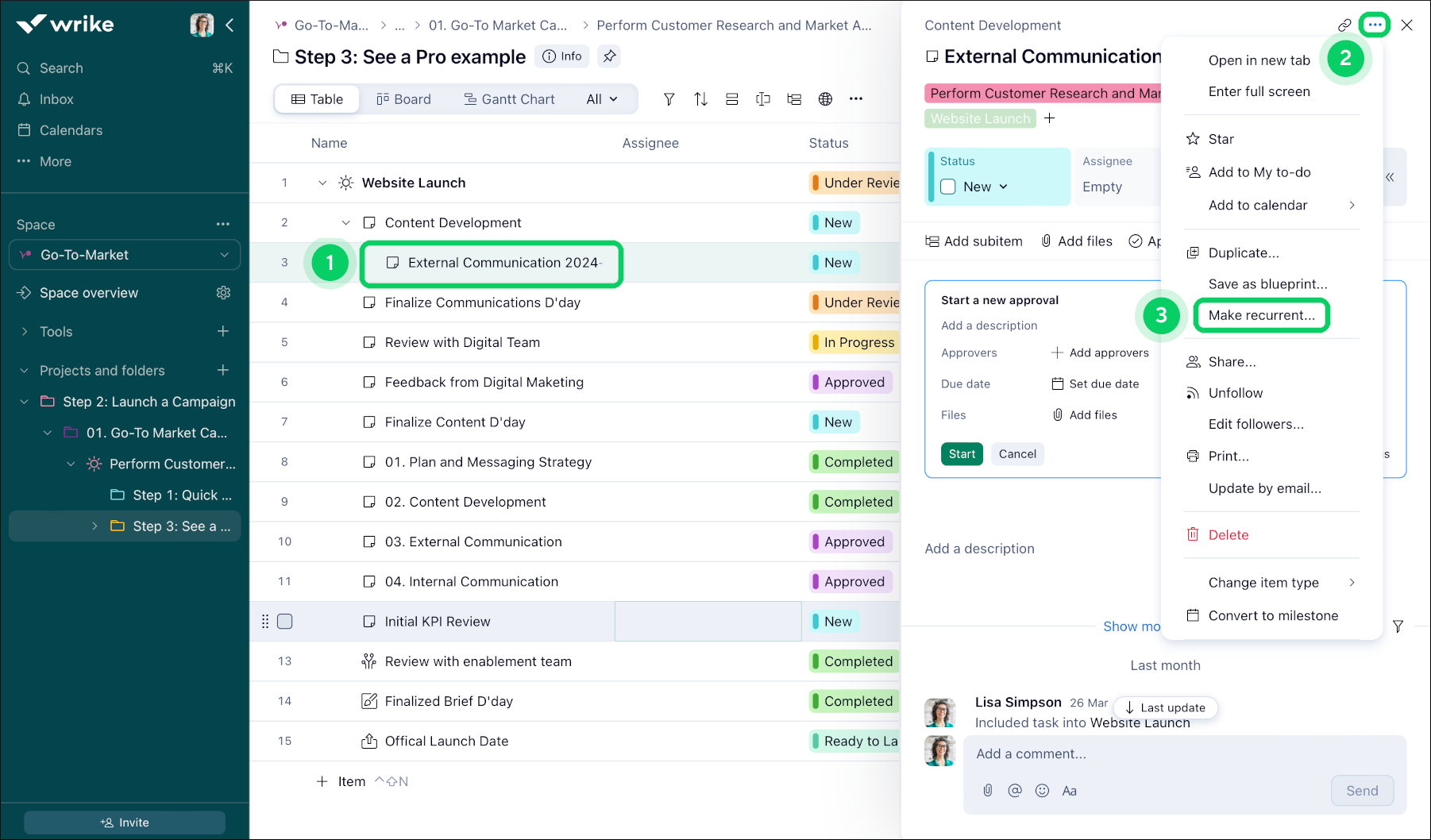The height and width of the screenshot is (840, 1431).
Task: Collapse the wrike sidebar with arrow
Action: tap(229, 25)
